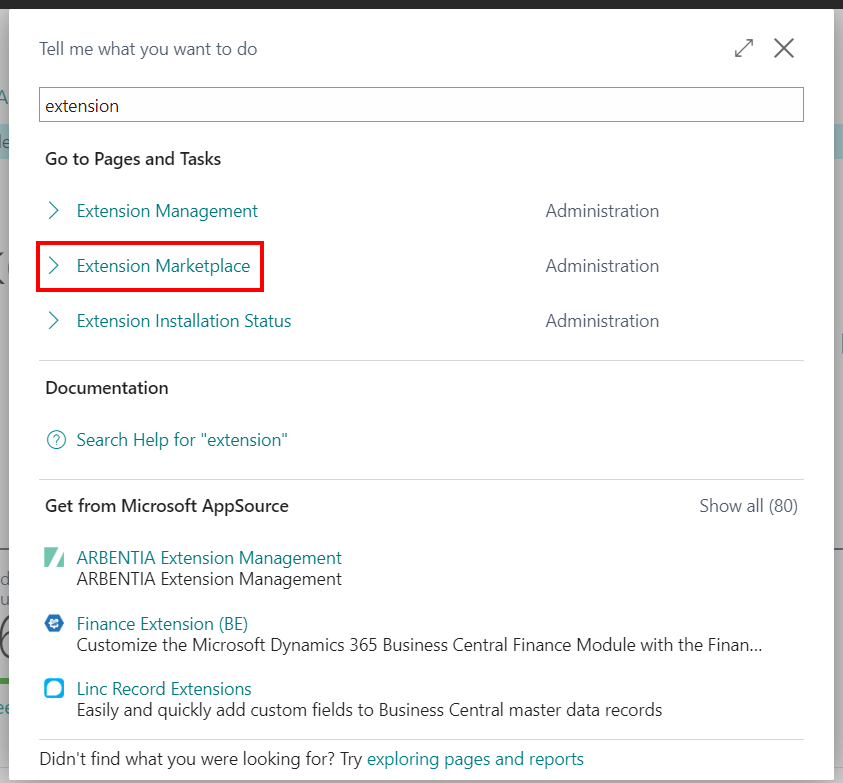Click the Finance Extension (BE) icon
The width and height of the screenshot is (843, 783).
(54, 623)
